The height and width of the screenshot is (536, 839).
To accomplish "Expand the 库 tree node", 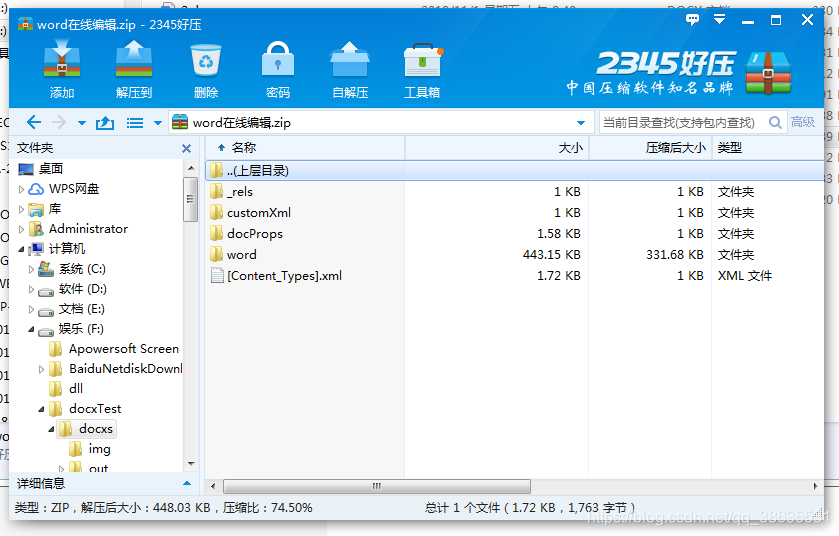I will (21, 209).
